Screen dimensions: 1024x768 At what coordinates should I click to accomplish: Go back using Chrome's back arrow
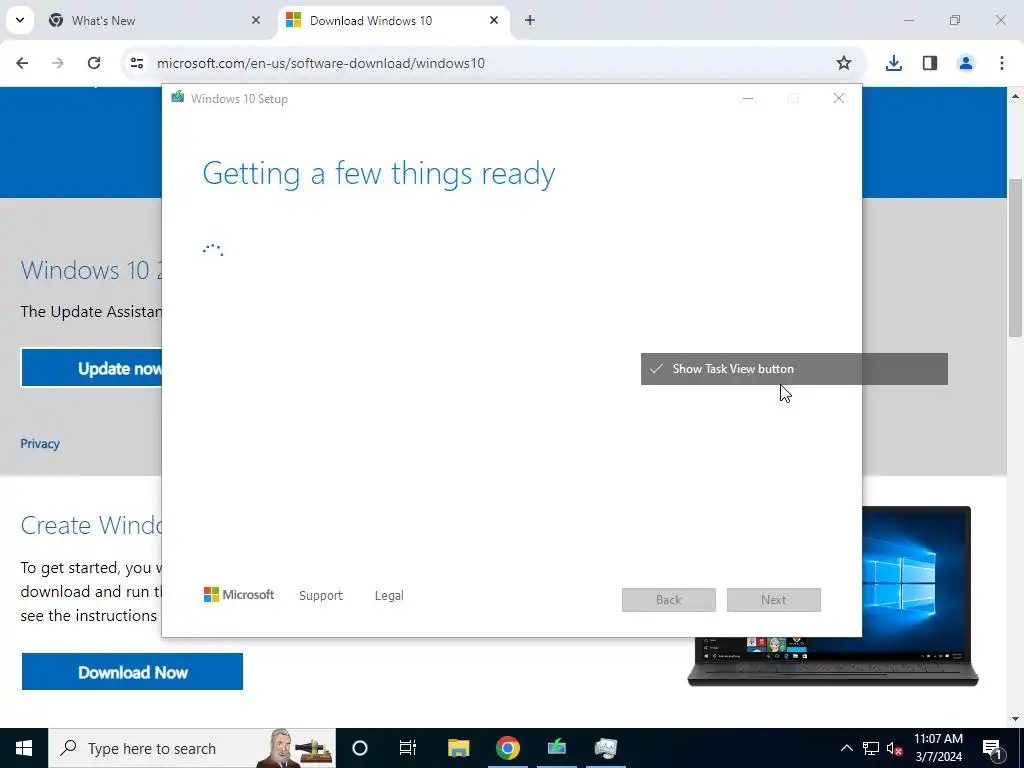[22, 63]
